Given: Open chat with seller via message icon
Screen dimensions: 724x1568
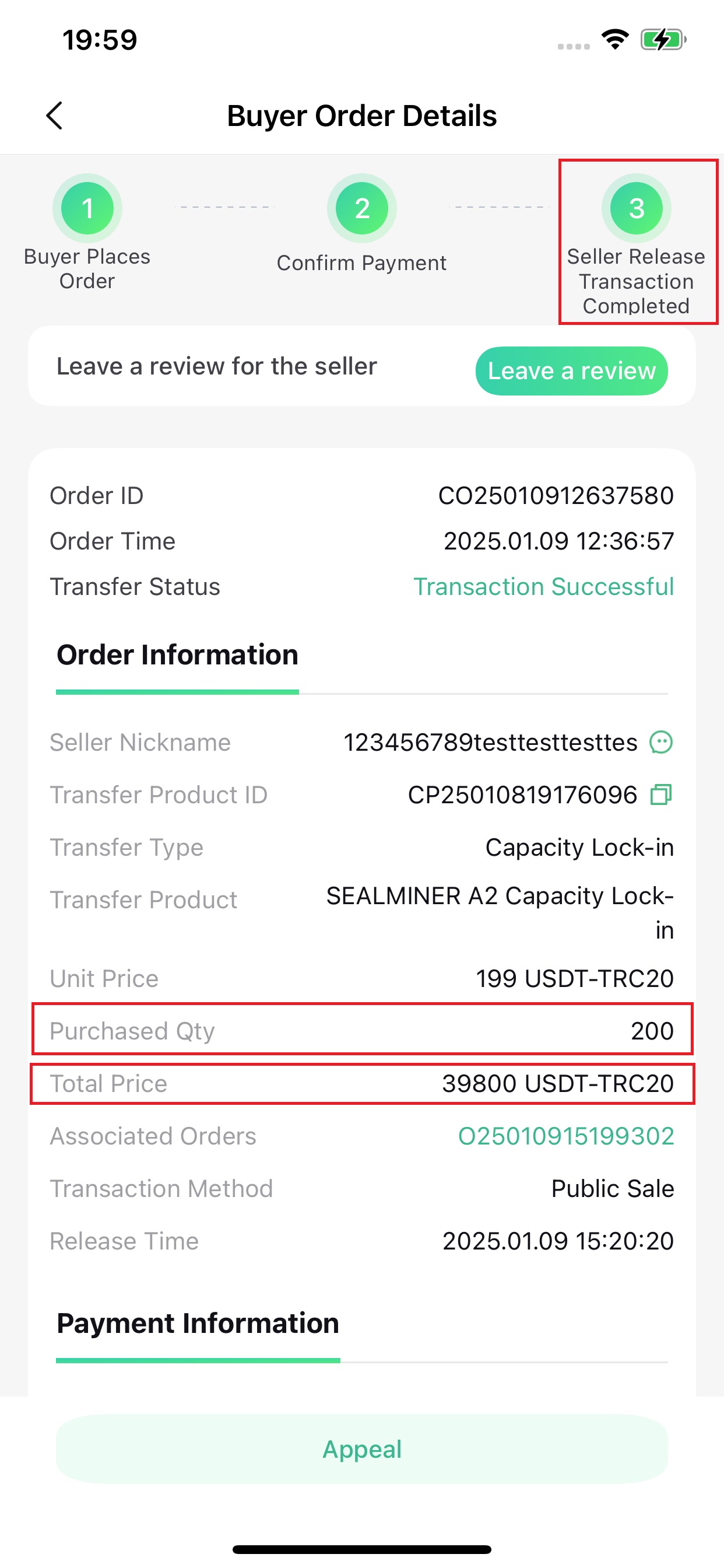Looking at the screenshot, I should 660,742.
